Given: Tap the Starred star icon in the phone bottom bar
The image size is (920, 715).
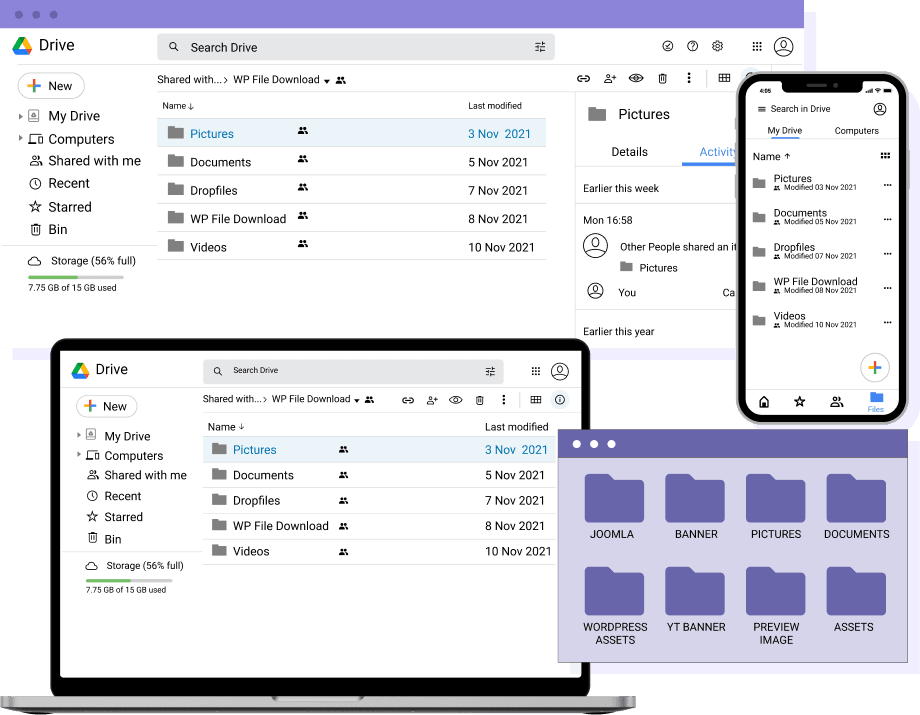Looking at the screenshot, I should point(799,402).
